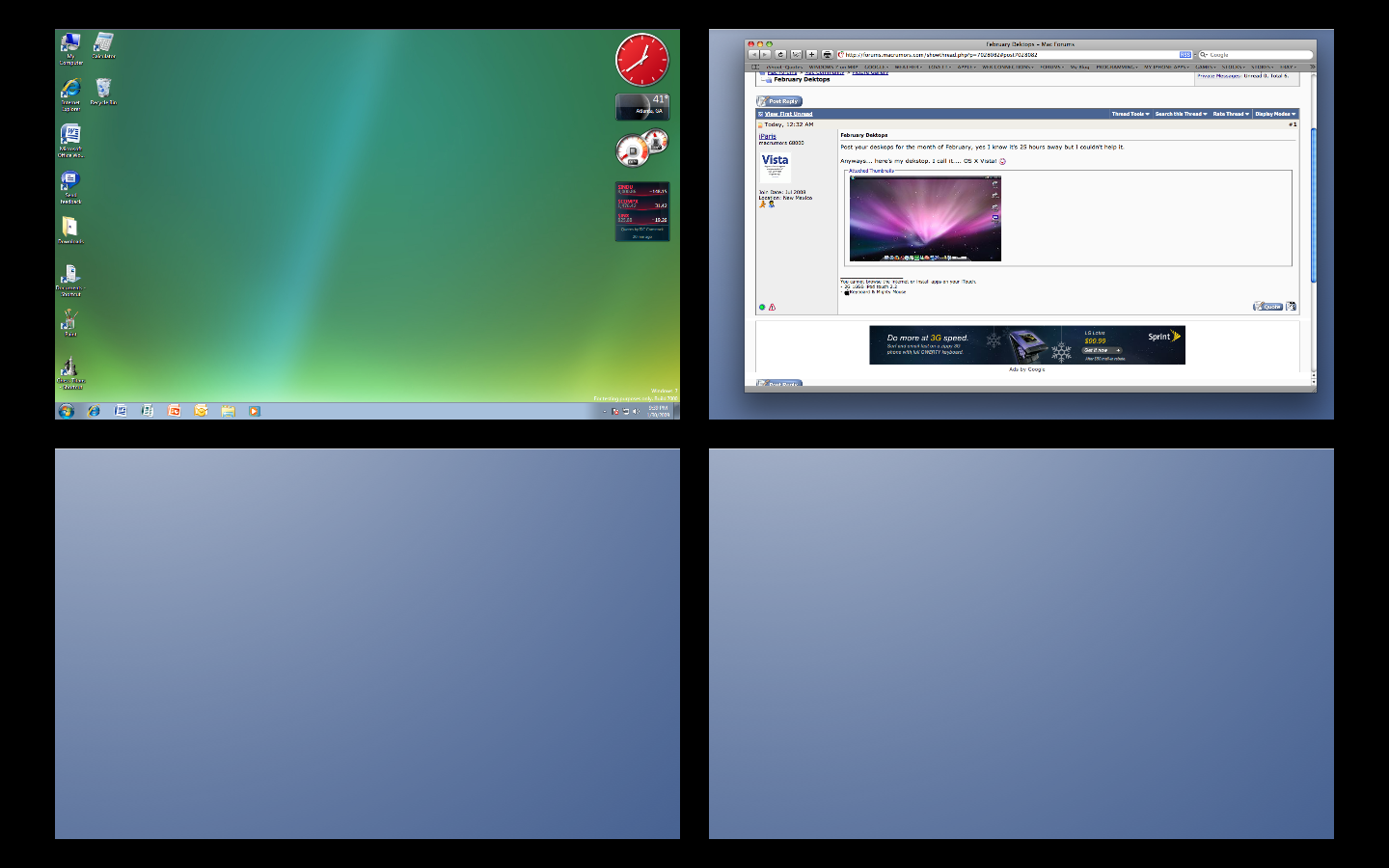Click the report post warning icon
The height and width of the screenshot is (868, 1389).
[x=772, y=308]
